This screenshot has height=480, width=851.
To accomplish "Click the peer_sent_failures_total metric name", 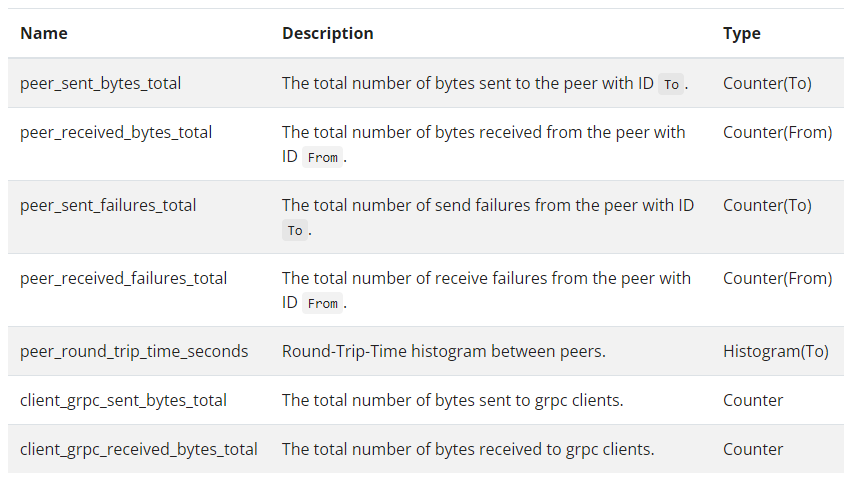I will coord(108,205).
